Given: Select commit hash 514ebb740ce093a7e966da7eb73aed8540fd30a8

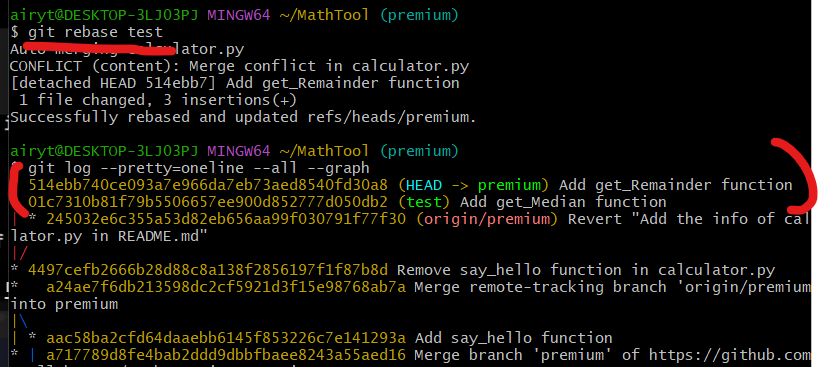Looking at the screenshot, I should pyautogui.click(x=208, y=185).
